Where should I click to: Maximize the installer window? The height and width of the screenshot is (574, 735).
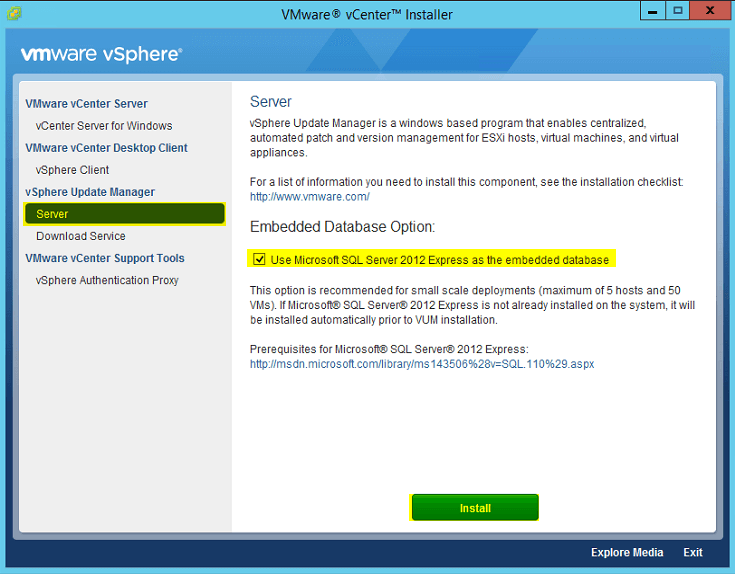click(677, 11)
